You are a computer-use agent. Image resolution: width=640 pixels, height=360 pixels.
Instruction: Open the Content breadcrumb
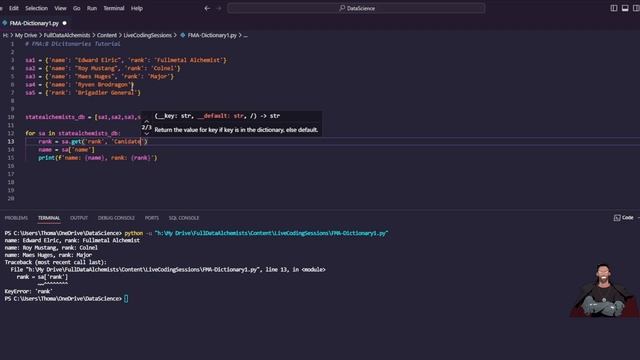(x=107, y=36)
